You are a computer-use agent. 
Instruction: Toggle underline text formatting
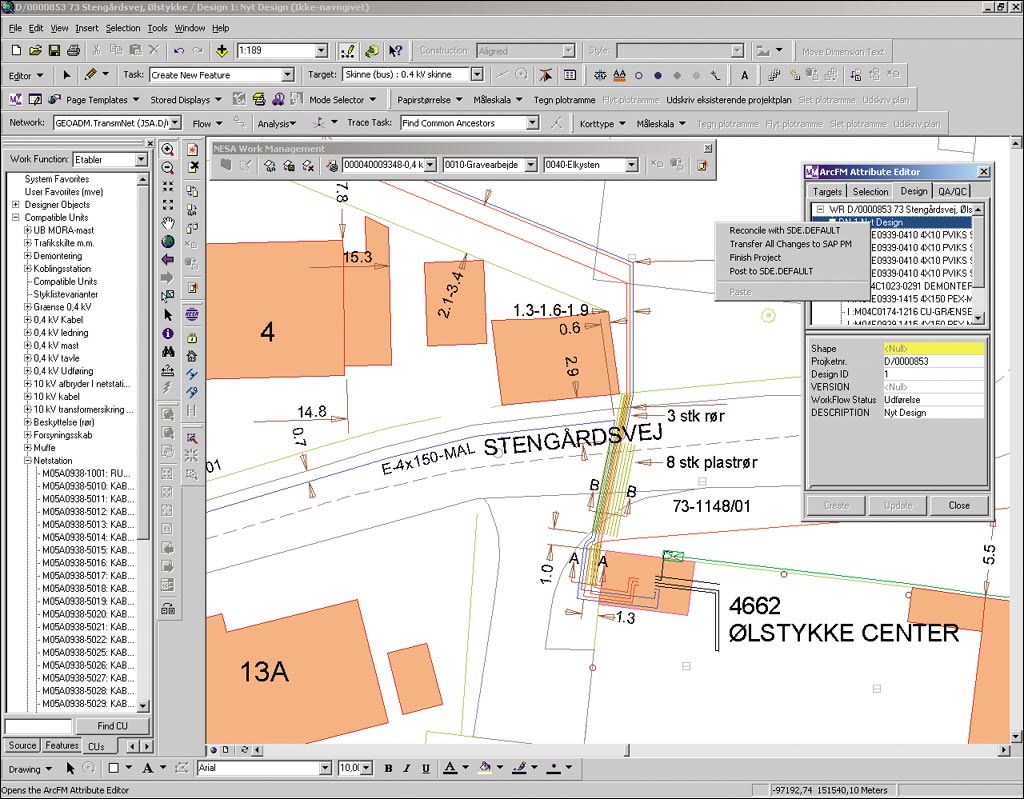coord(425,768)
